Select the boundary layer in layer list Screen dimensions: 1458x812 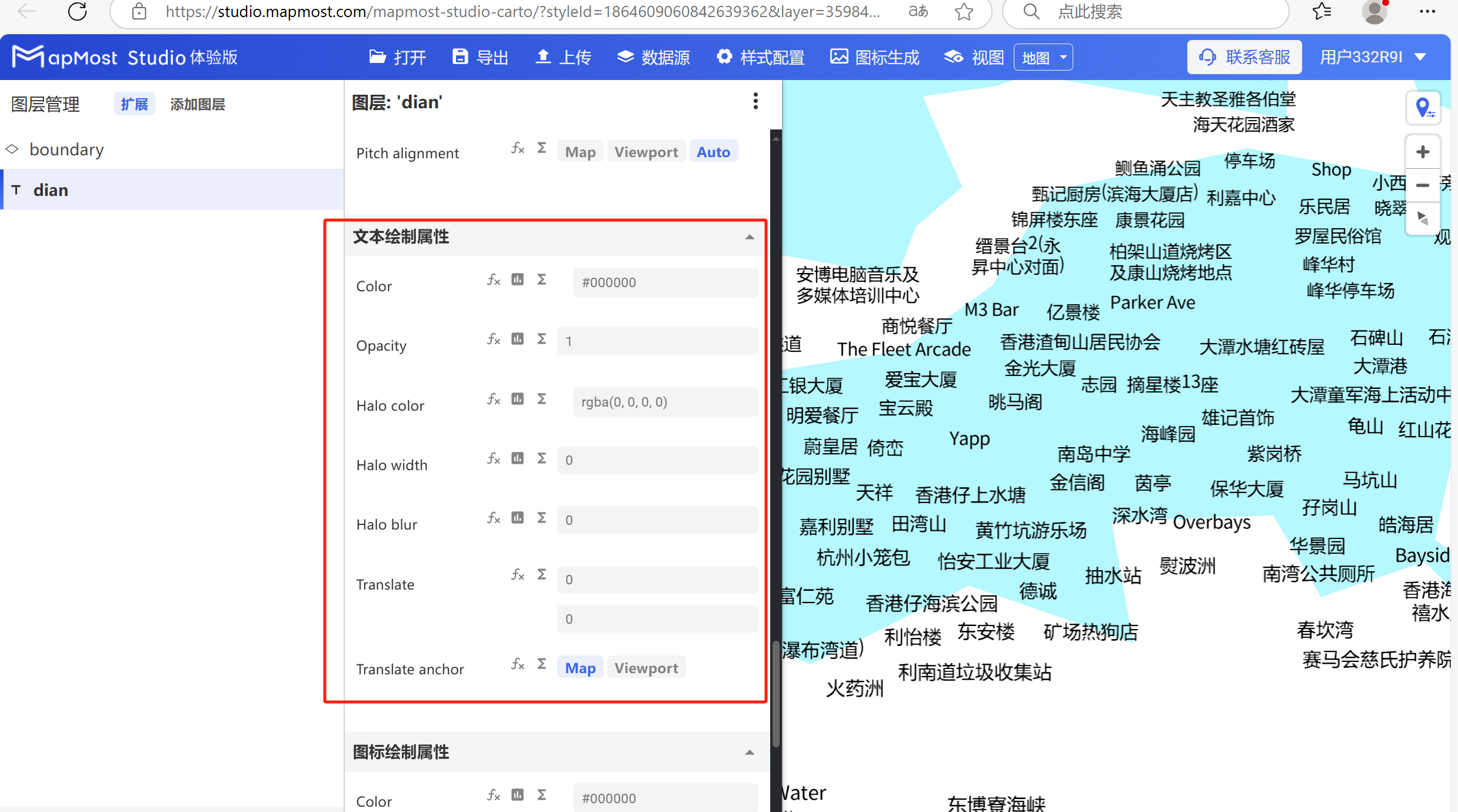point(66,149)
